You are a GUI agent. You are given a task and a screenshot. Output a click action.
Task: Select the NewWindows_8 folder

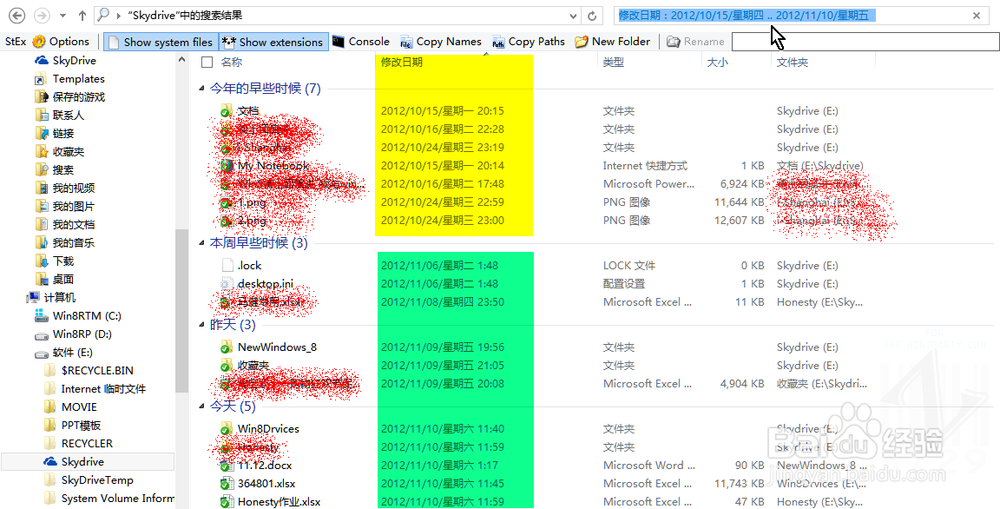[277, 347]
